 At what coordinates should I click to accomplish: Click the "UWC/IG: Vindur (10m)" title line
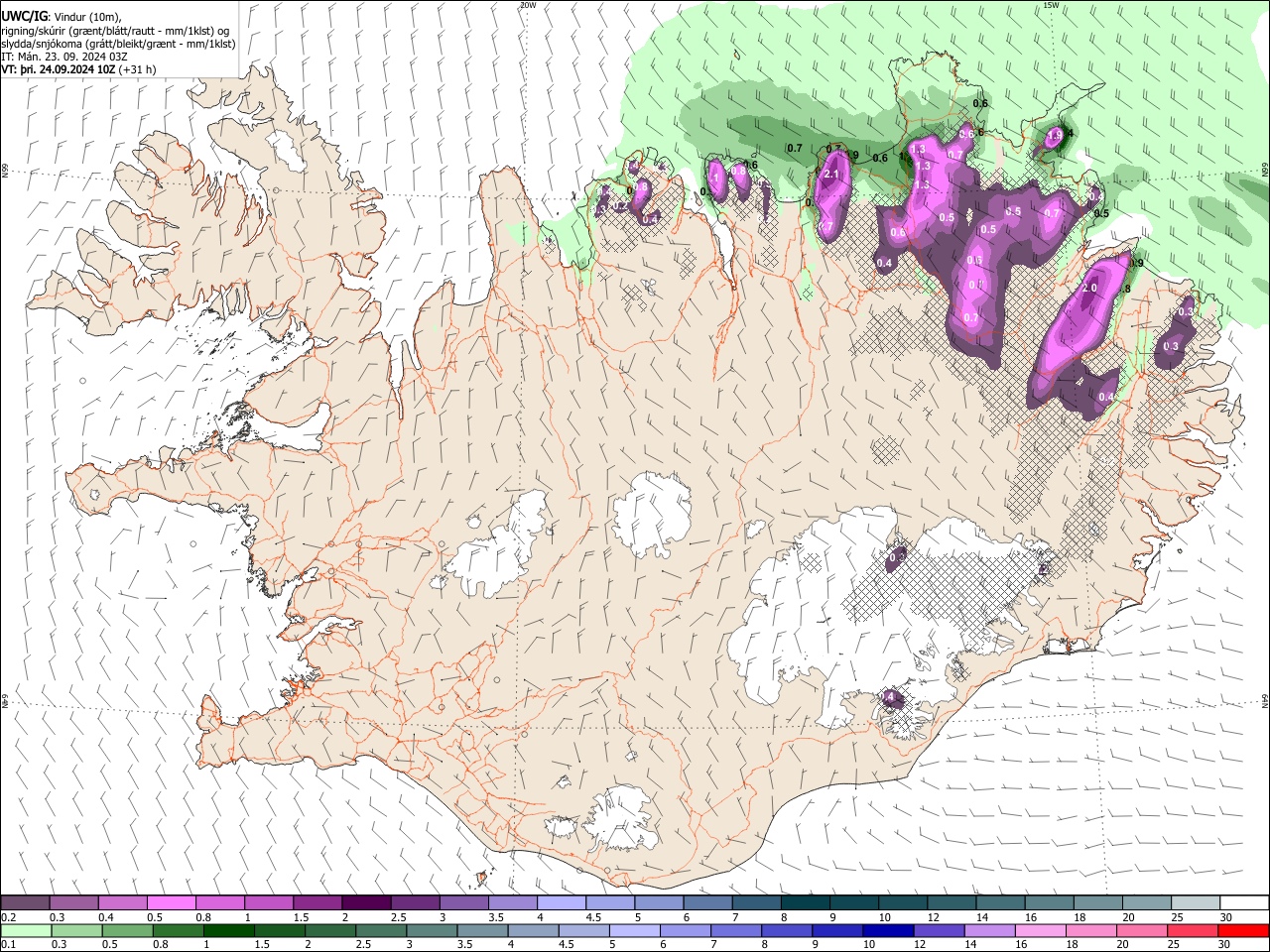(62, 16)
